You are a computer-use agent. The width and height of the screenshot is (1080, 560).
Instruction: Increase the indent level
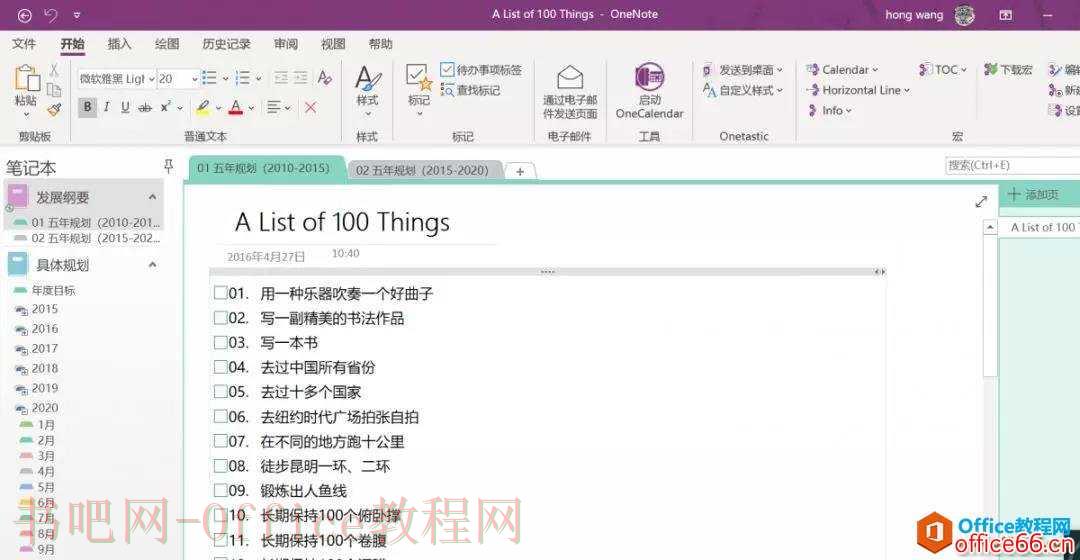(300, 78)
